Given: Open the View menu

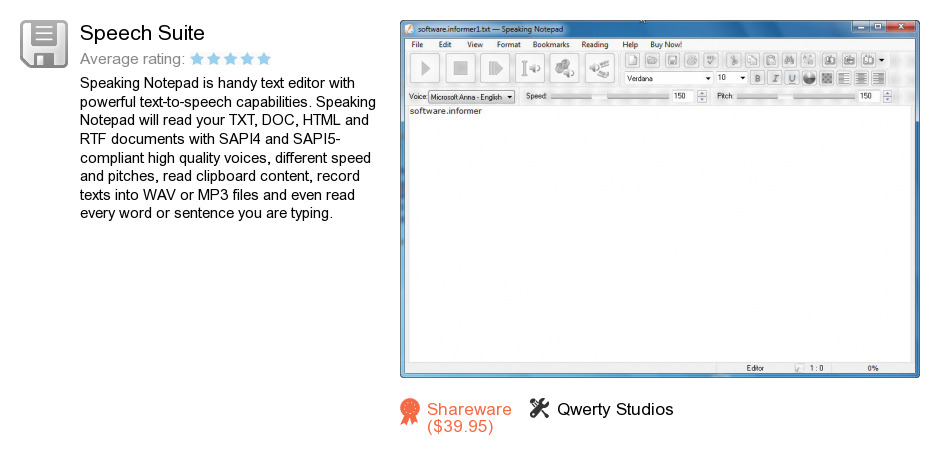Looking at the screenshot, I should (x=475, y=44).
